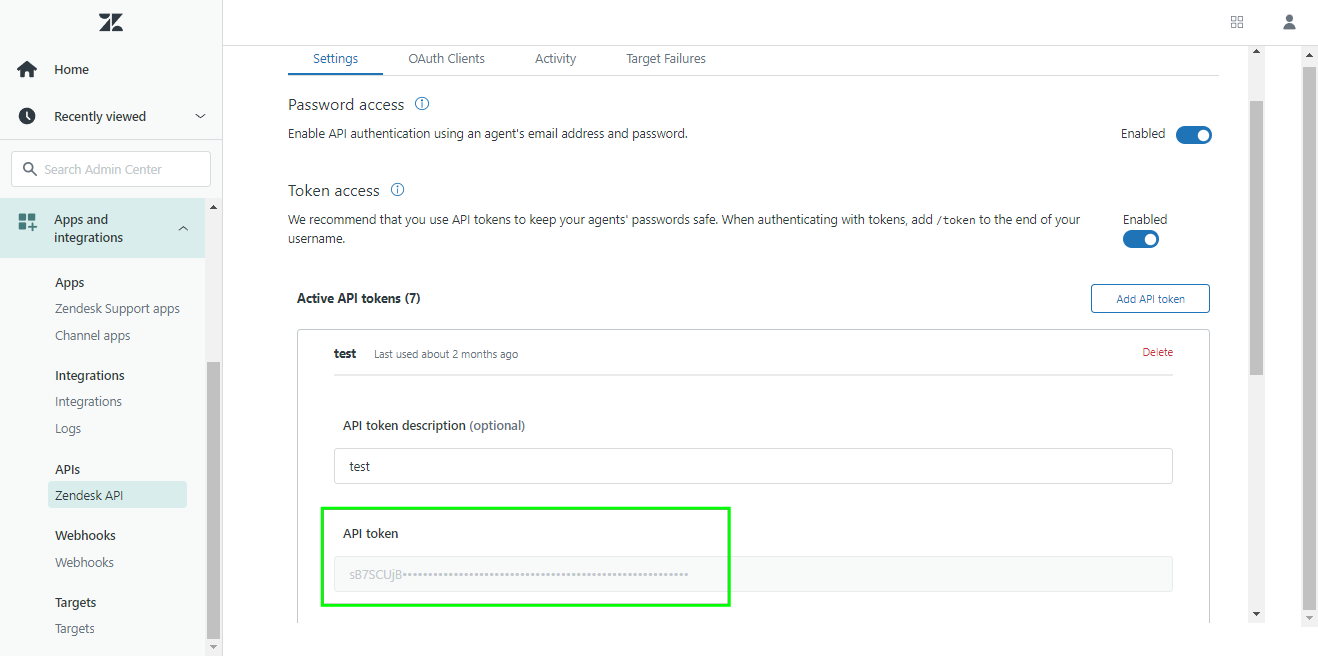
Task: Click the Apps and integrations icon
Action: tap(27, 221)
